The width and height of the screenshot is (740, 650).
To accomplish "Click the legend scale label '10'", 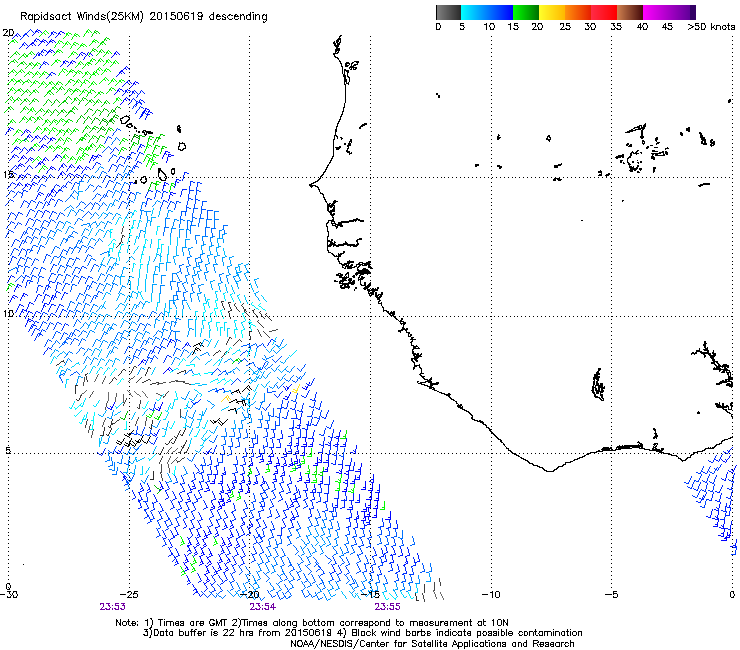I will click(x=489, y=27).
